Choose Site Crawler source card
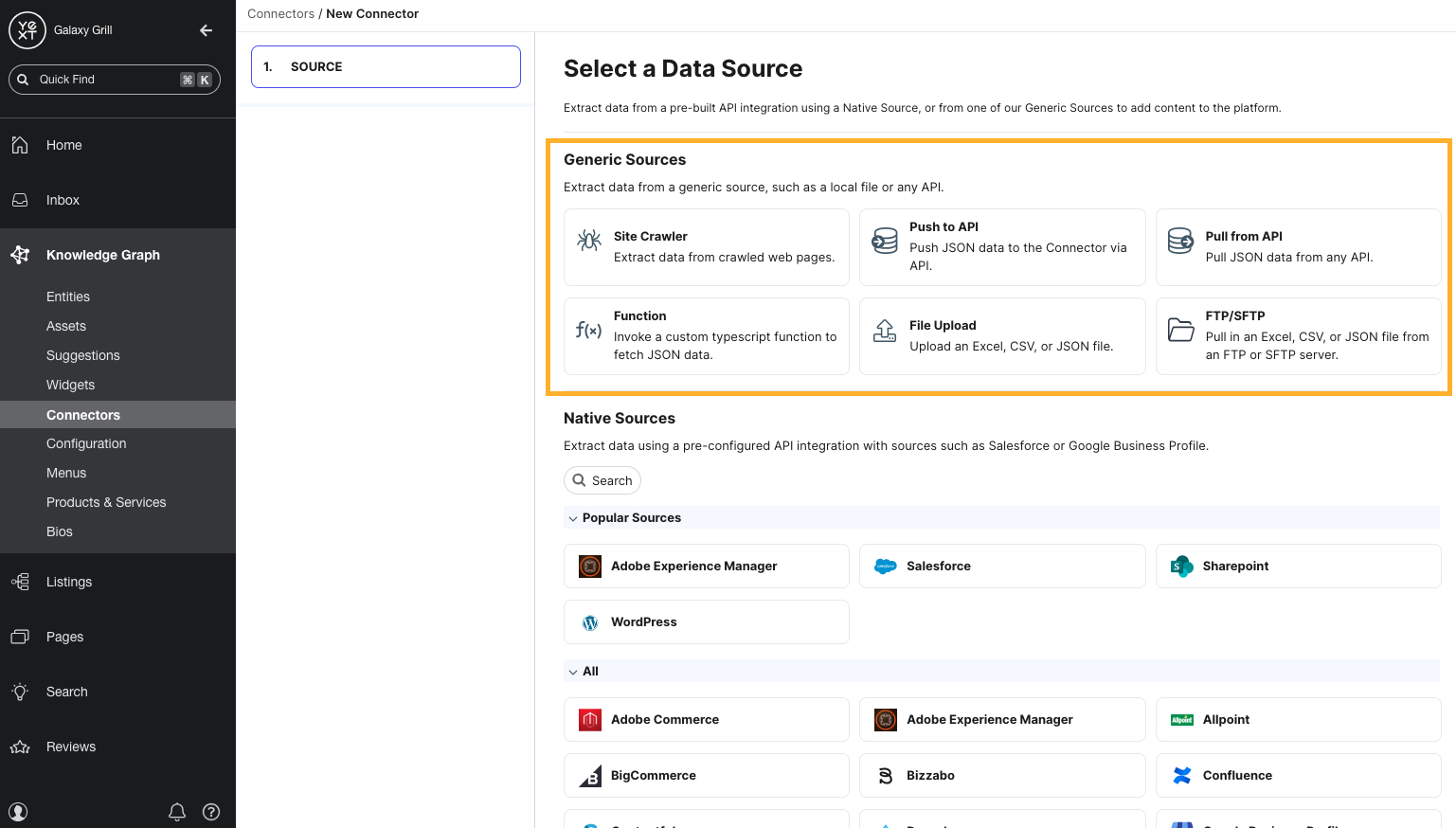The width and height of the screenshot is (1456, 828). point(707,247)
